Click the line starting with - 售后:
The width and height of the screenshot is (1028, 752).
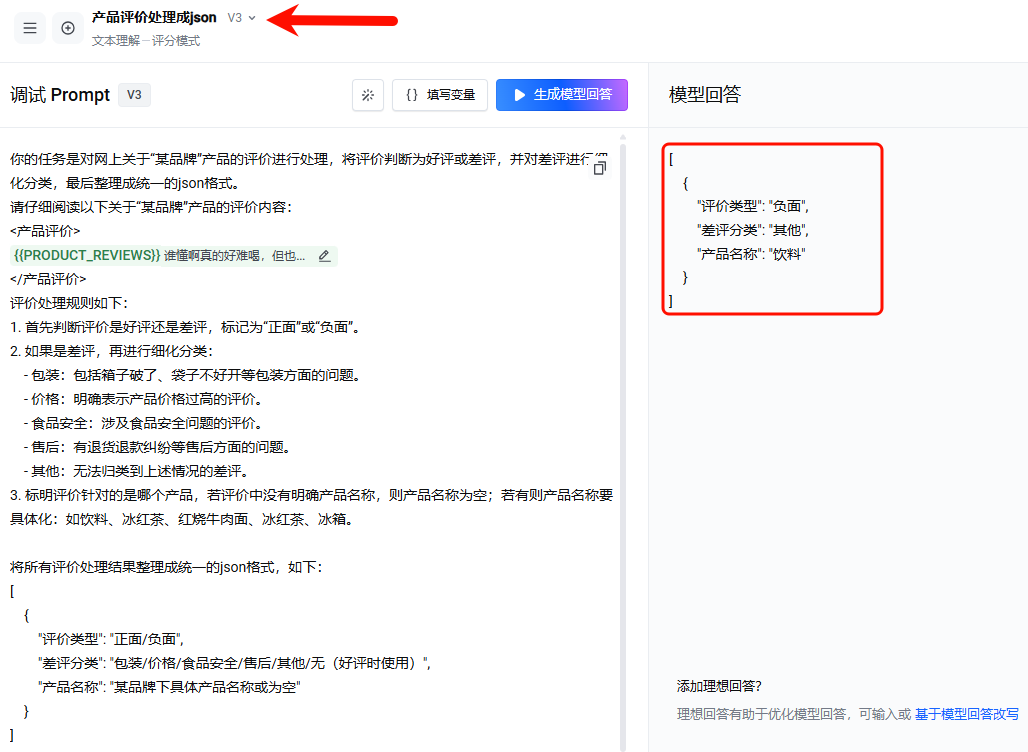(157, 447)
